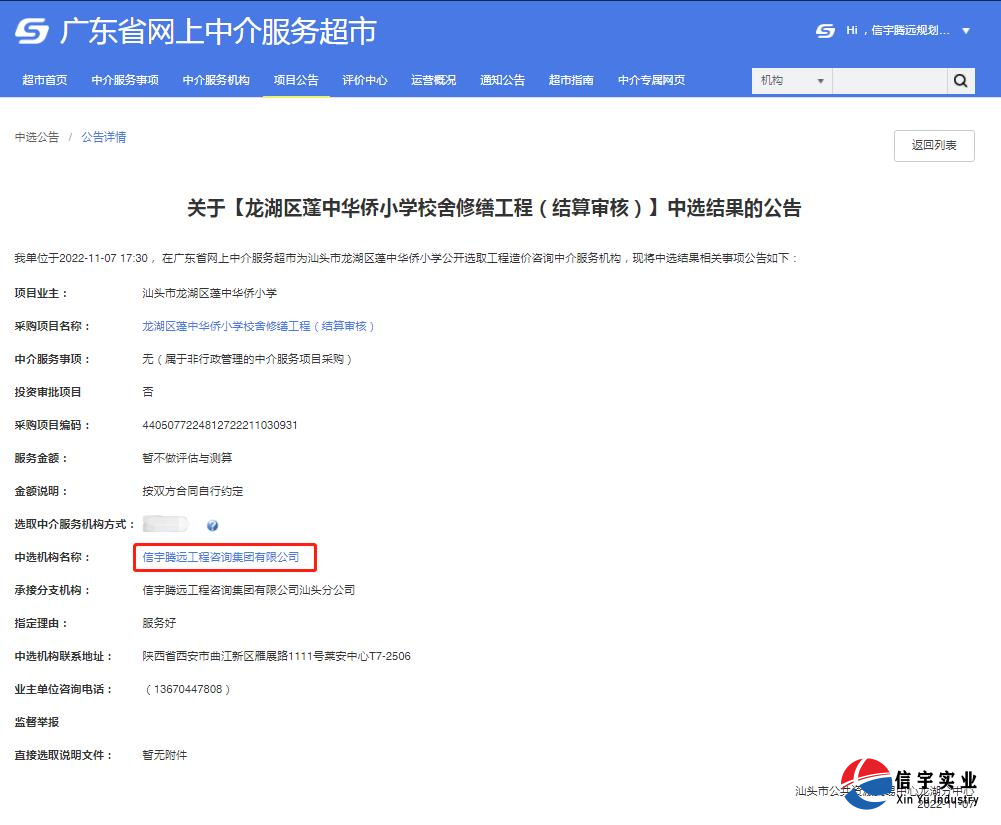Open the 超市指南 menu item
Image resolution: width=1001 pixels, height=825 pixels.
pos(570,80)
